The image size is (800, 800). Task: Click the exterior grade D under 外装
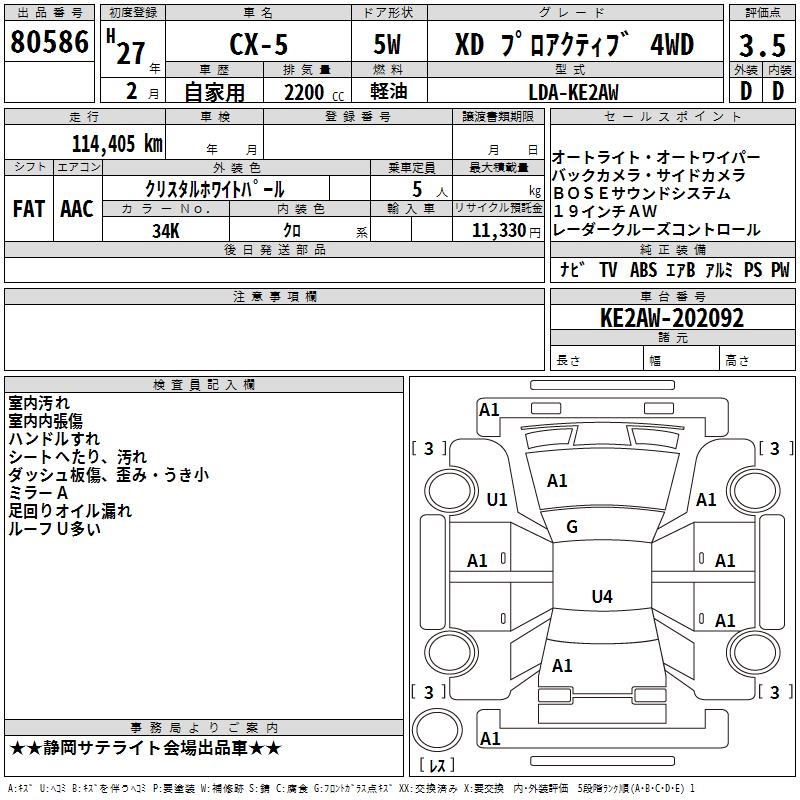(x=746, y=91)
